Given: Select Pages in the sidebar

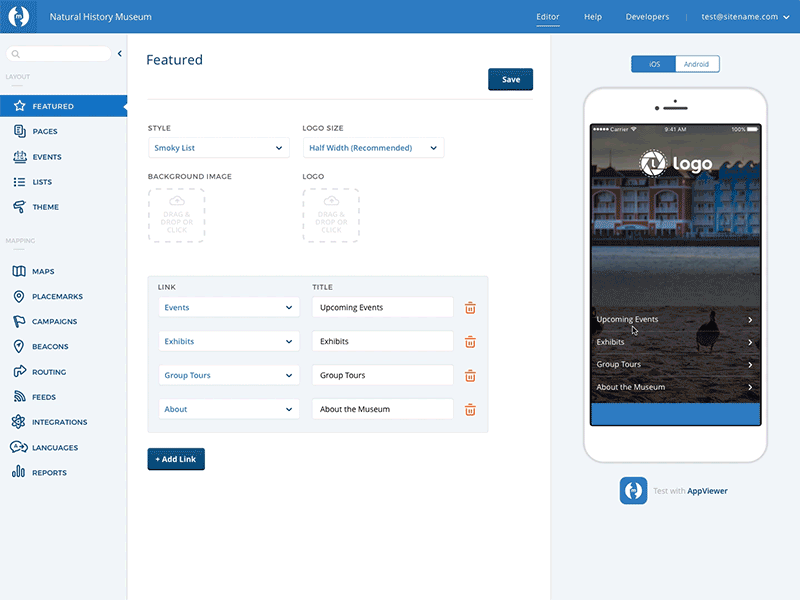Looking at the screenshot, I should [63, 131].
